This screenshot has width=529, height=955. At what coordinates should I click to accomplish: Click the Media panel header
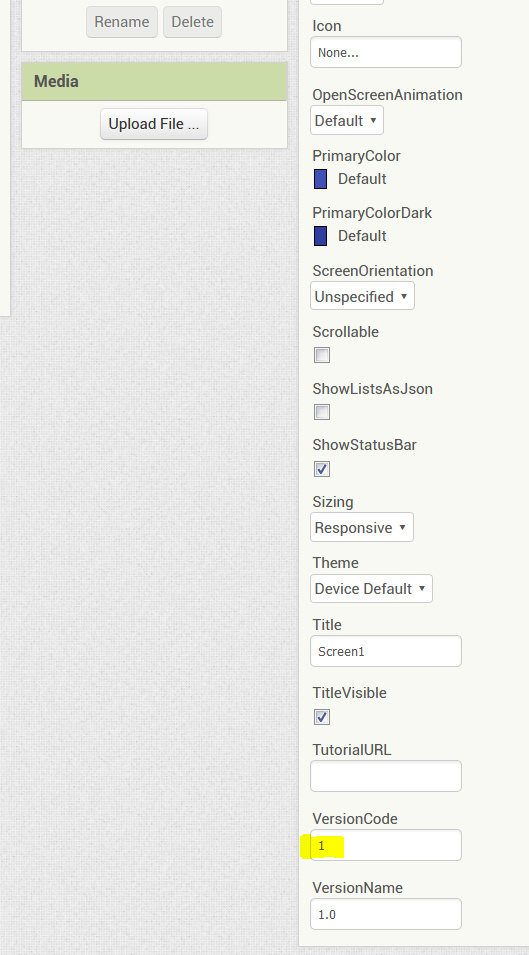coord(155,82)
